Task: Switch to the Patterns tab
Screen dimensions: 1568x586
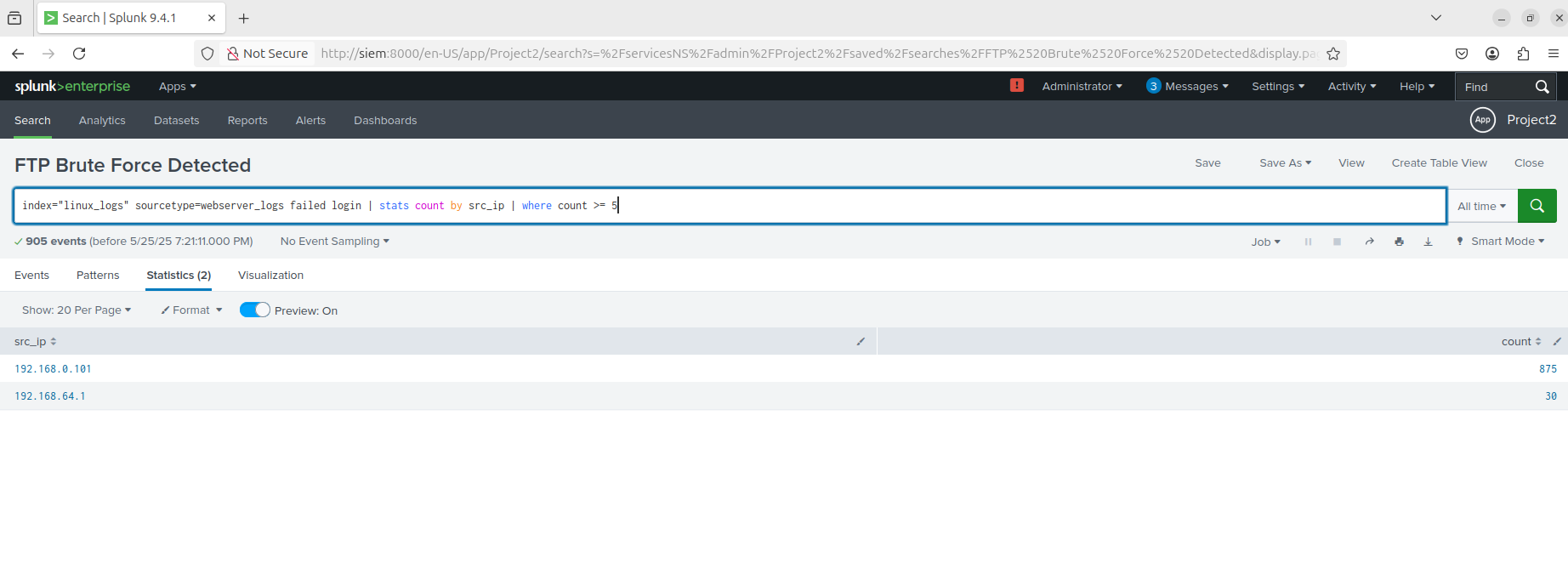Action: 98,276
